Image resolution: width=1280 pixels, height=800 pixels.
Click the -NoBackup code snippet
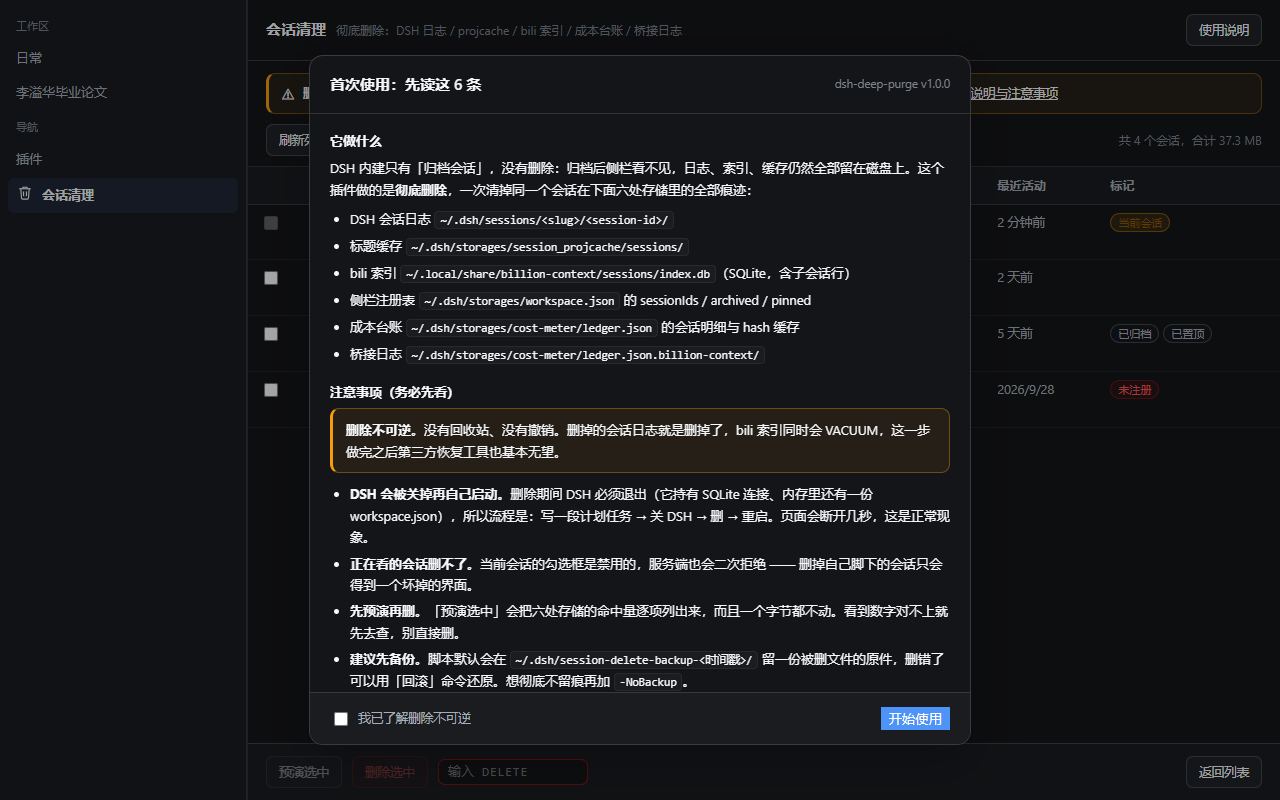coord(647,682)
